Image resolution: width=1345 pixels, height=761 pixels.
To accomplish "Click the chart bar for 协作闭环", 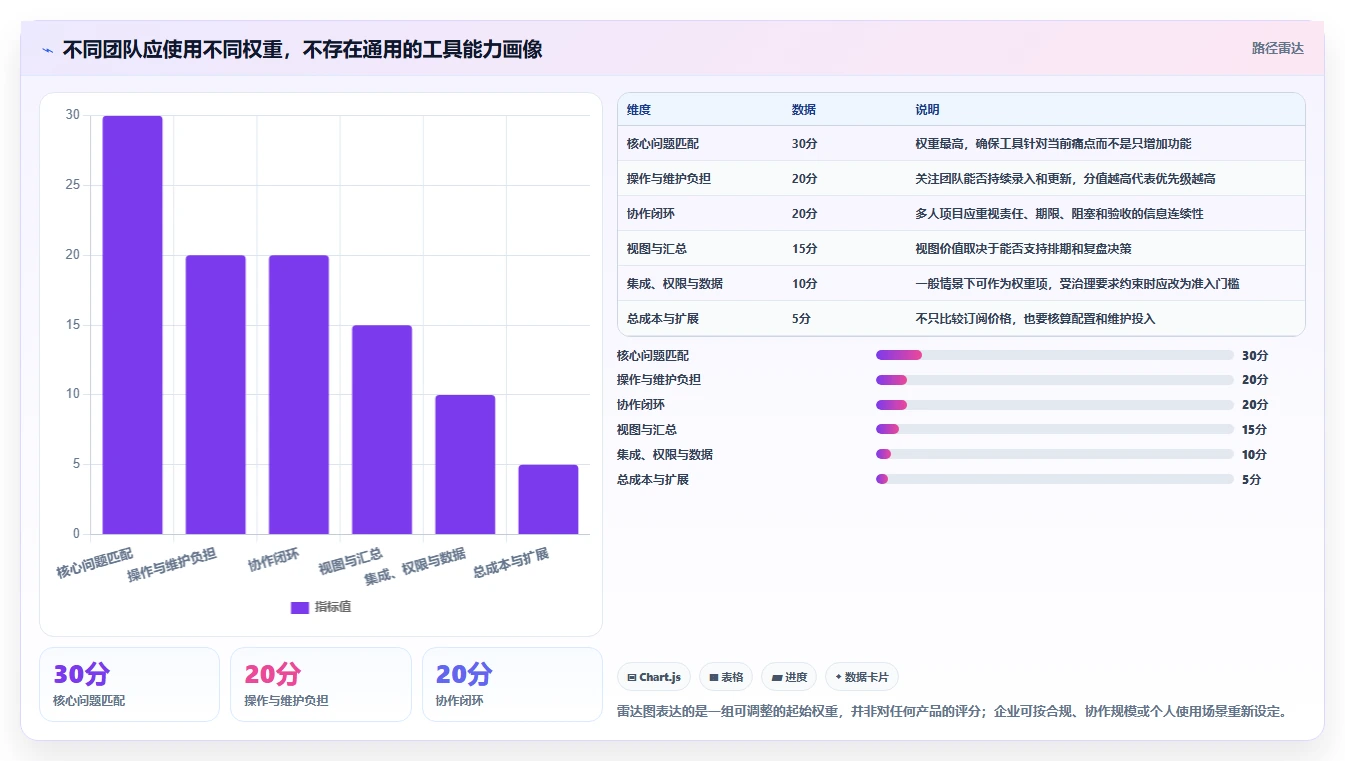I will (298, 395).
